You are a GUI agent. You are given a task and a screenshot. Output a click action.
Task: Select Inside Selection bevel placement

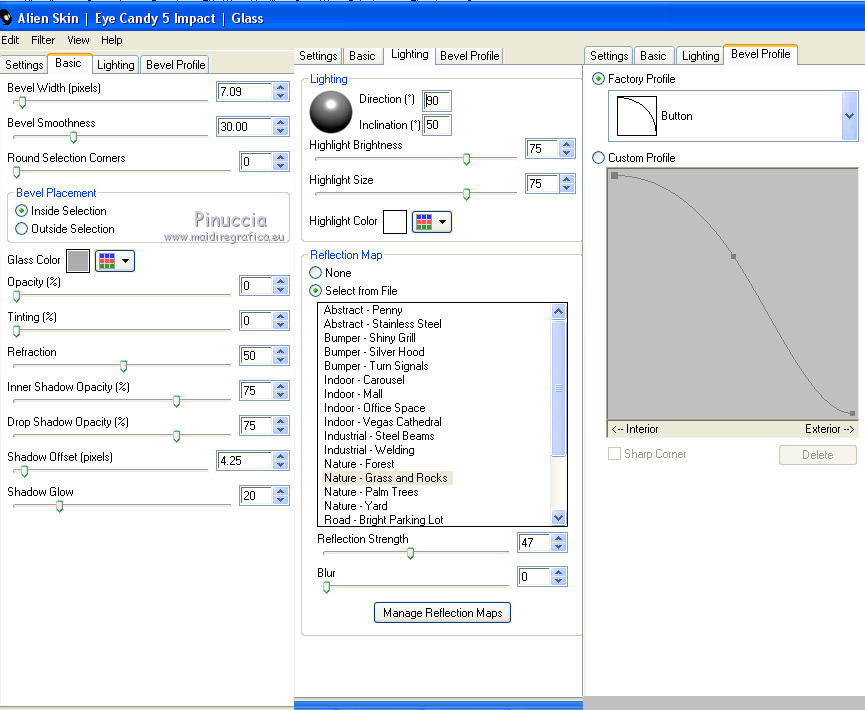click(22, 211)
